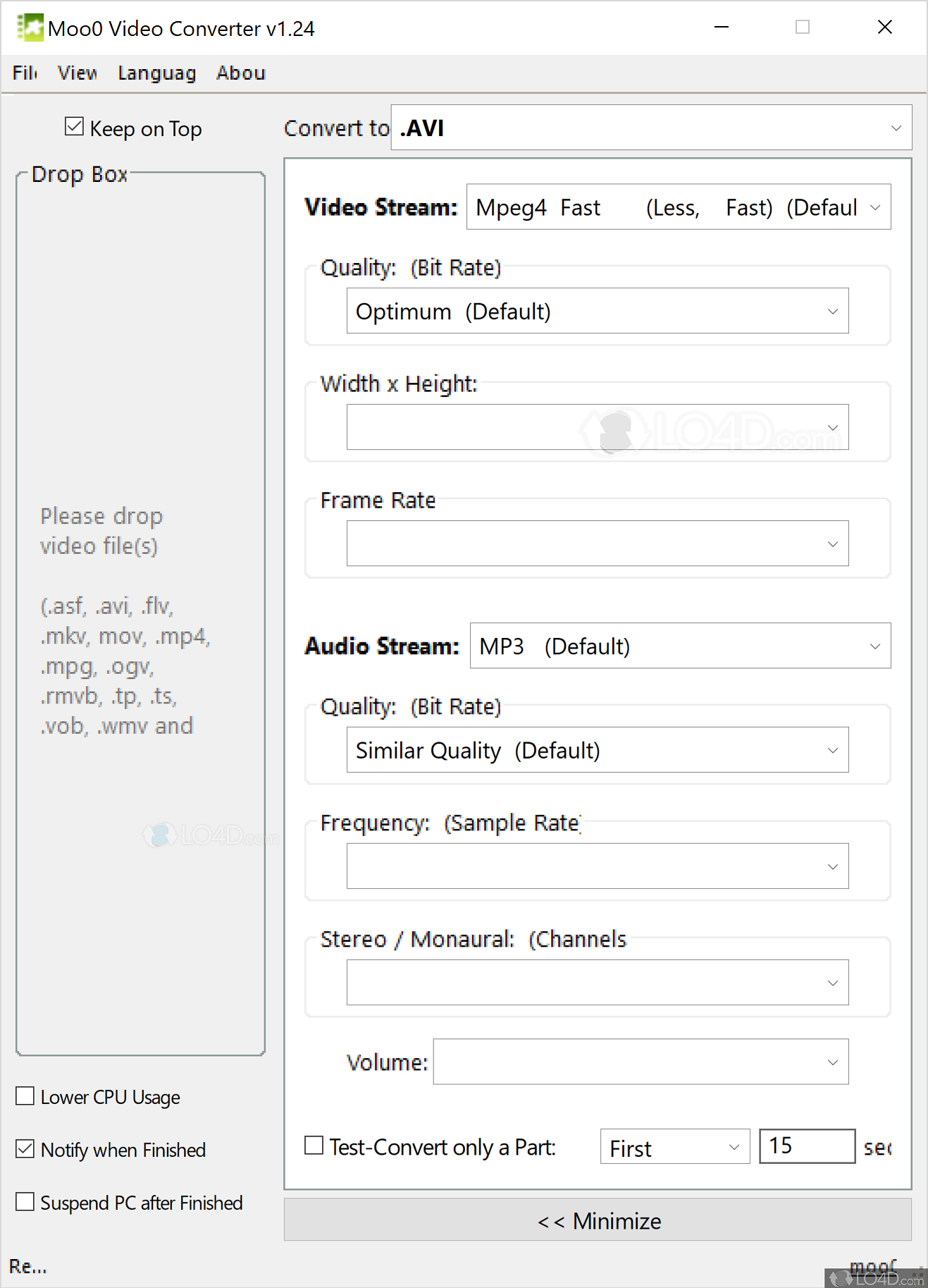Open the About menu
Screen dimensions: 928x1288
coord(241,73)
